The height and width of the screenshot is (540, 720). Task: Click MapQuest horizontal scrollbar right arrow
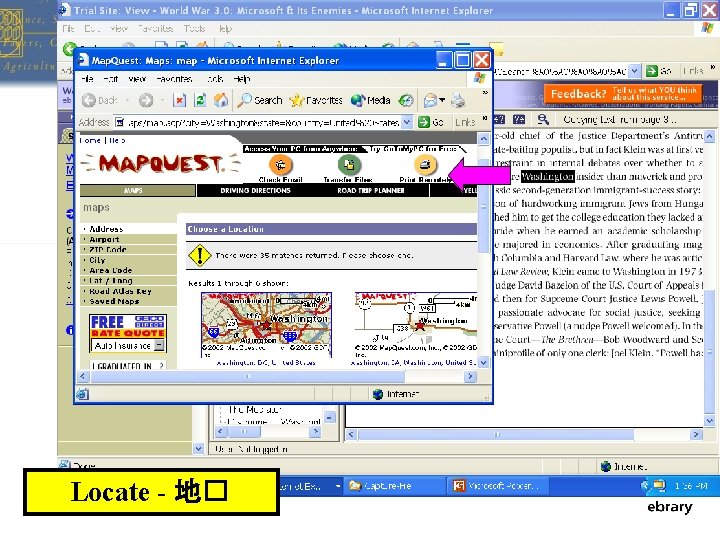tap(470, 377)
